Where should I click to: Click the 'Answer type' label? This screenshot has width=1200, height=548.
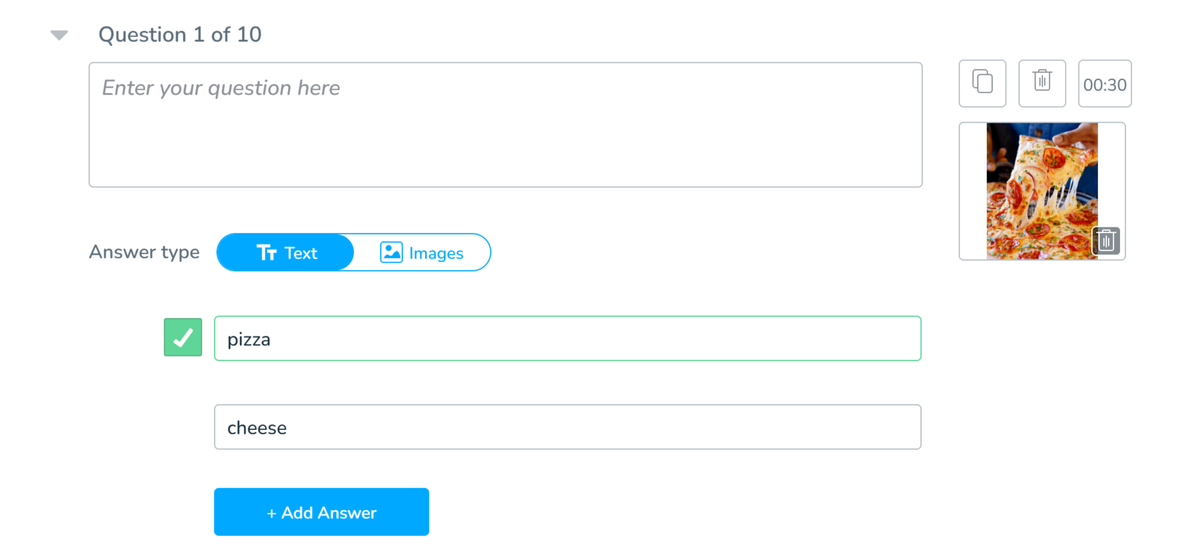(144, 252)
